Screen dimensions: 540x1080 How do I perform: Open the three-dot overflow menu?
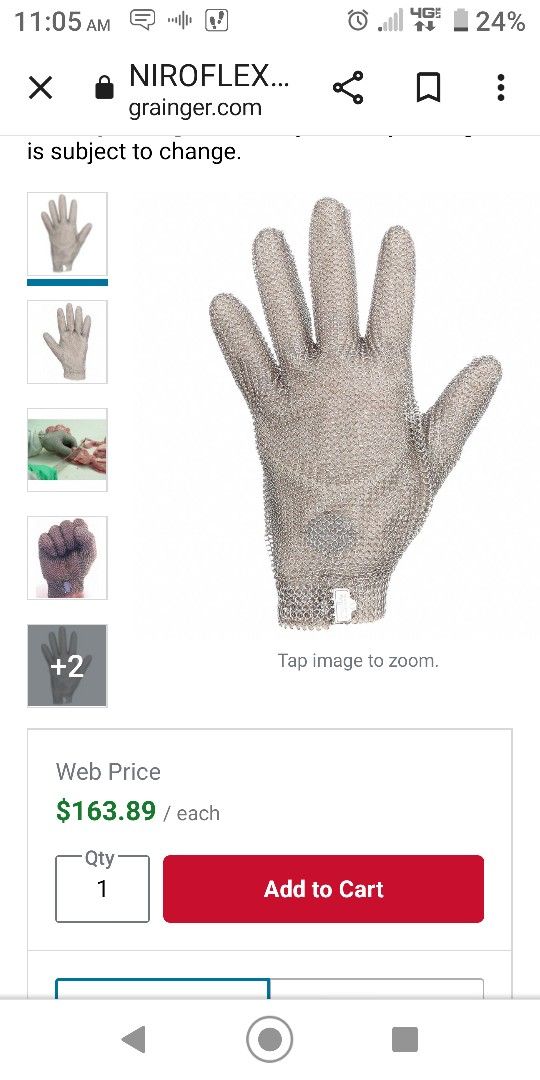tap(501, 87)
